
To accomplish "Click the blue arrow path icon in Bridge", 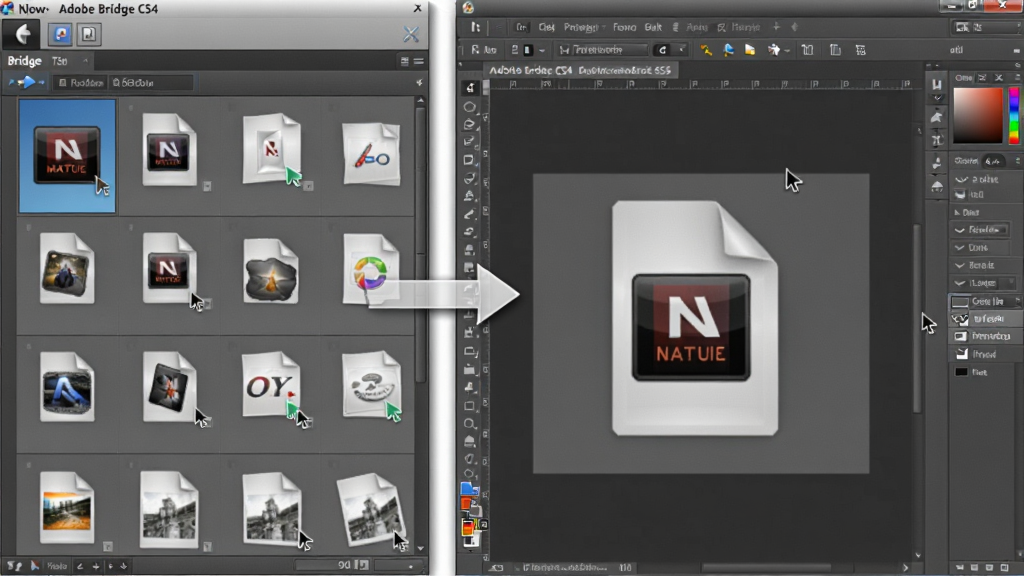I will [x=26, y=82].
